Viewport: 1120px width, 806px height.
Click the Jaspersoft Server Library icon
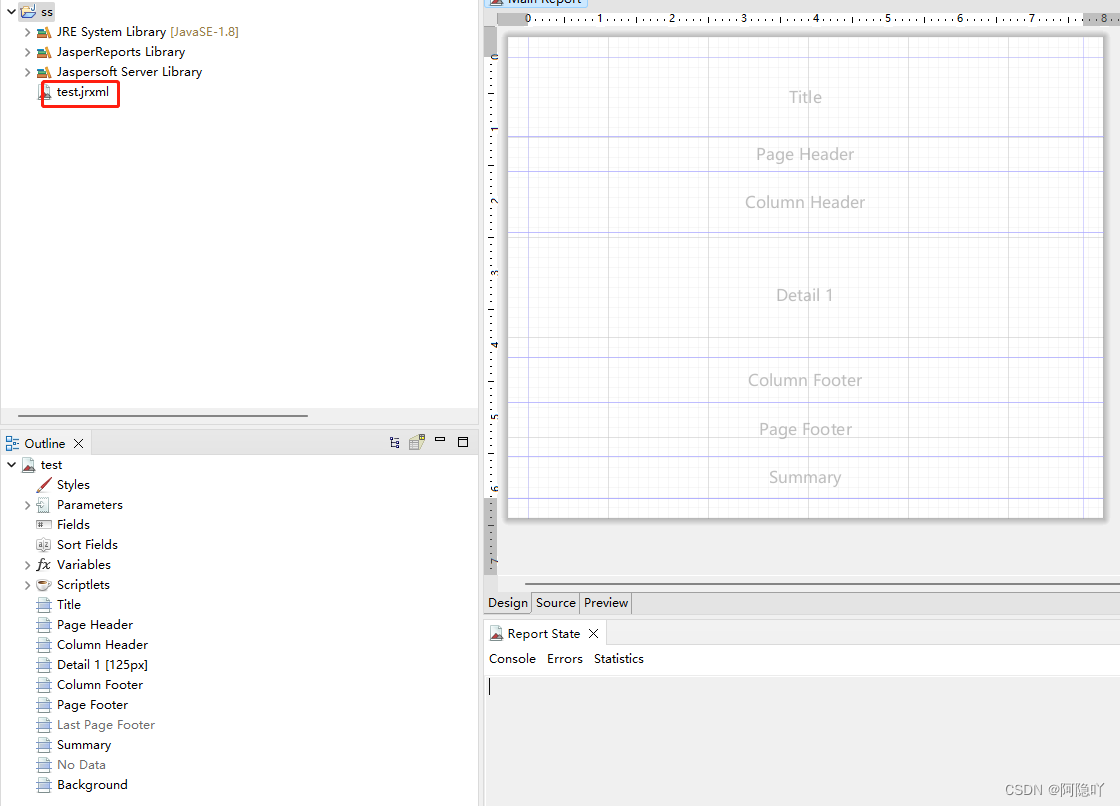(44, 72)
